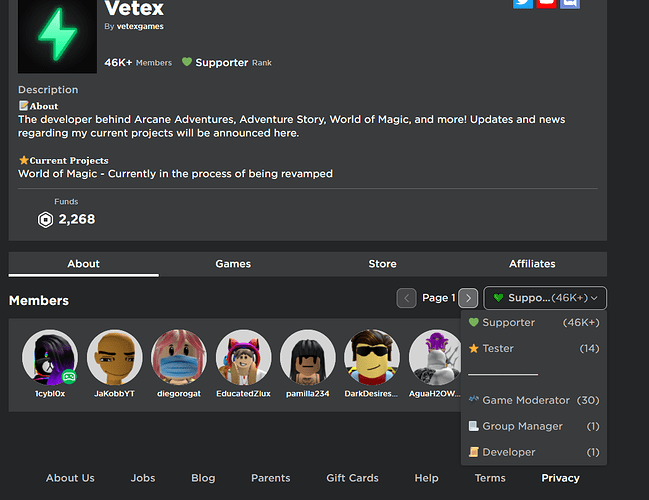Open the Discord social link icon

click(569, 2)
